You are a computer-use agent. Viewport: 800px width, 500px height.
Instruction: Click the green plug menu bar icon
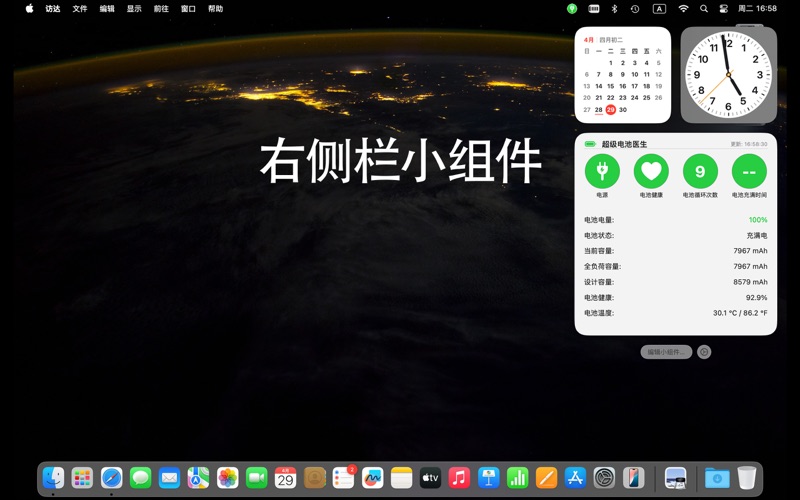572,9
